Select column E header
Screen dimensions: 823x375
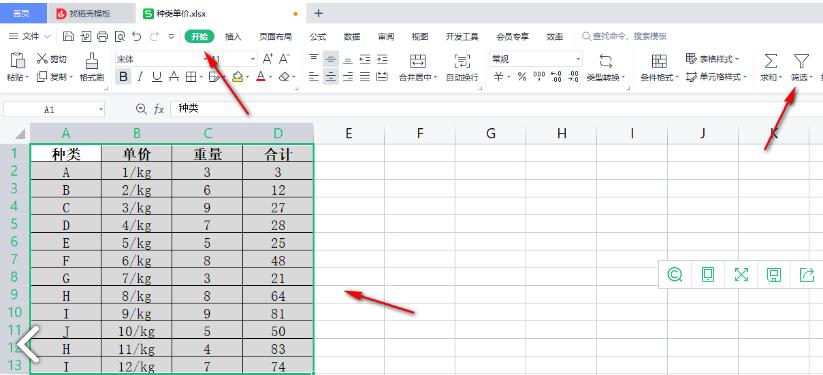click(x=349, y=133)
